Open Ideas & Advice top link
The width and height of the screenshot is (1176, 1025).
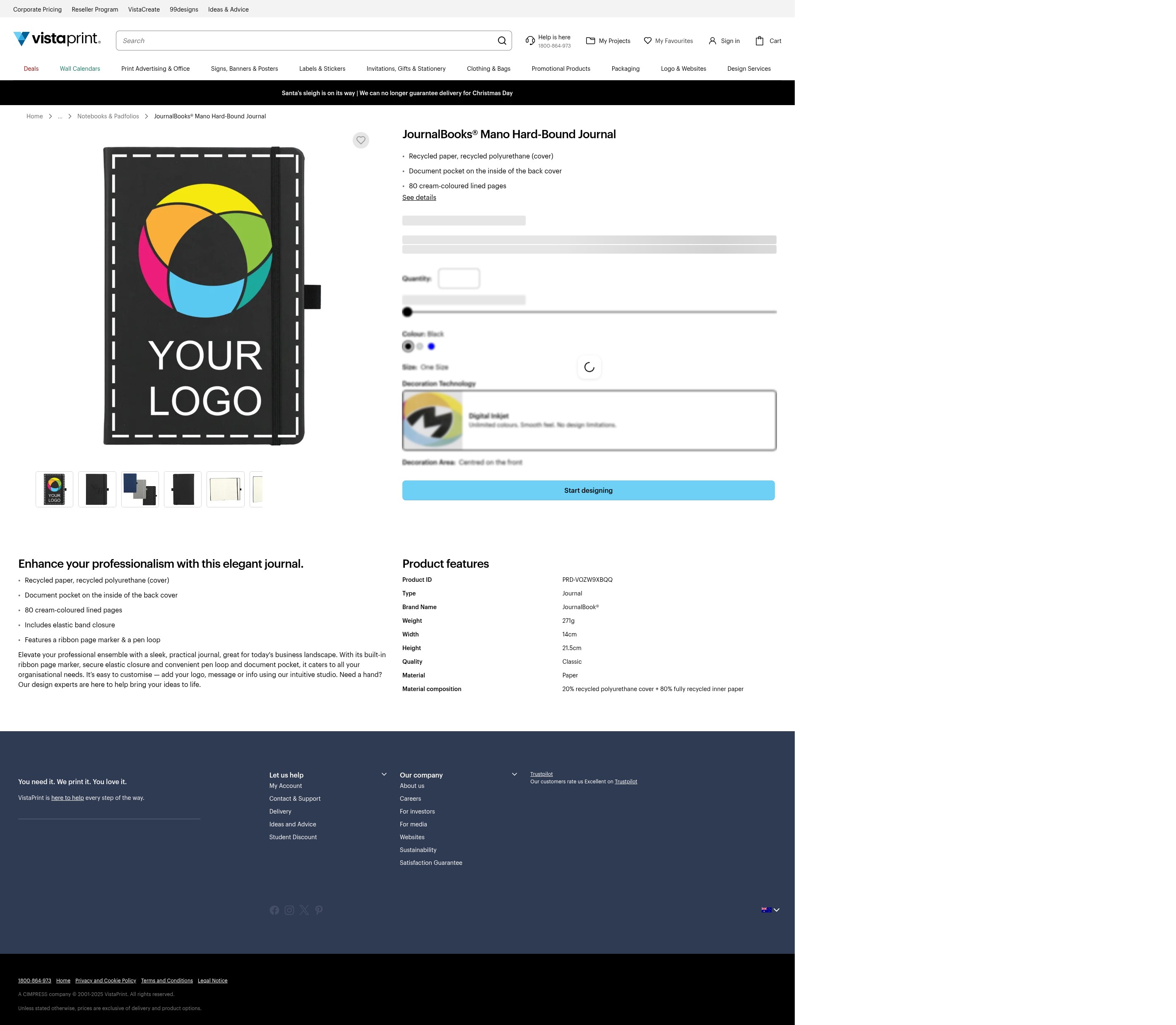pos(228,9)
